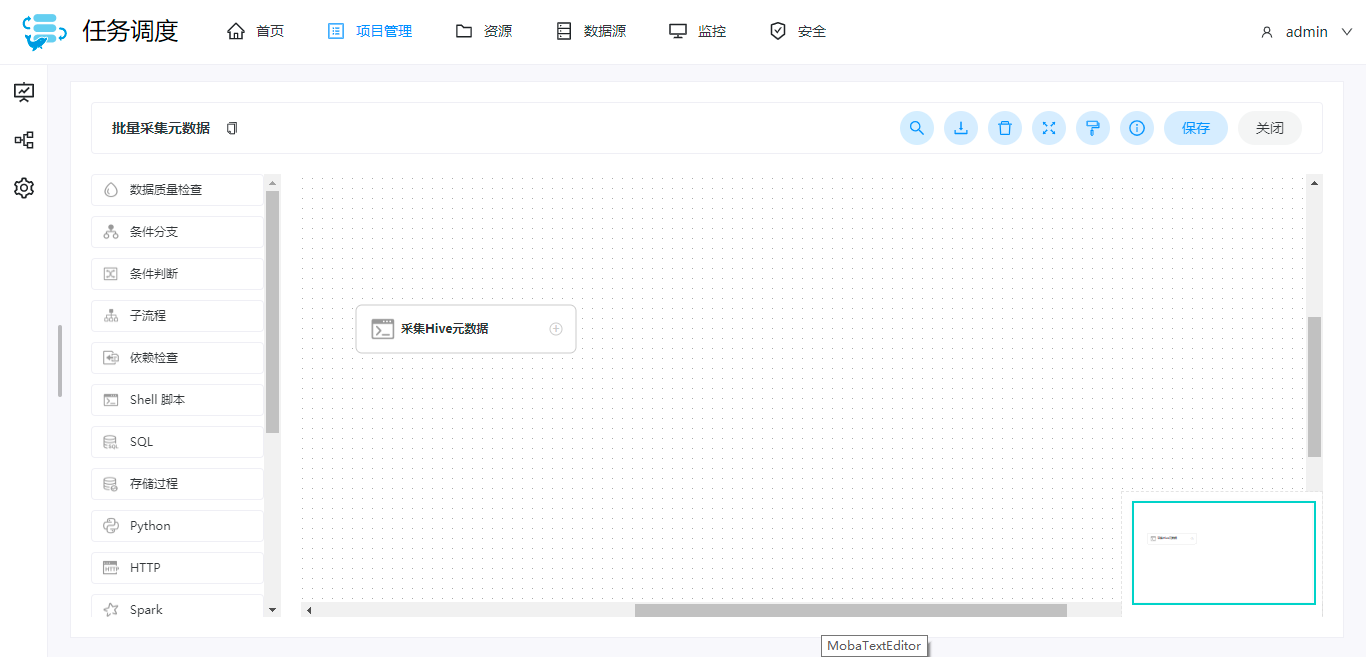Click the workflow relation icon in the sidebar

tap(23, 139)
